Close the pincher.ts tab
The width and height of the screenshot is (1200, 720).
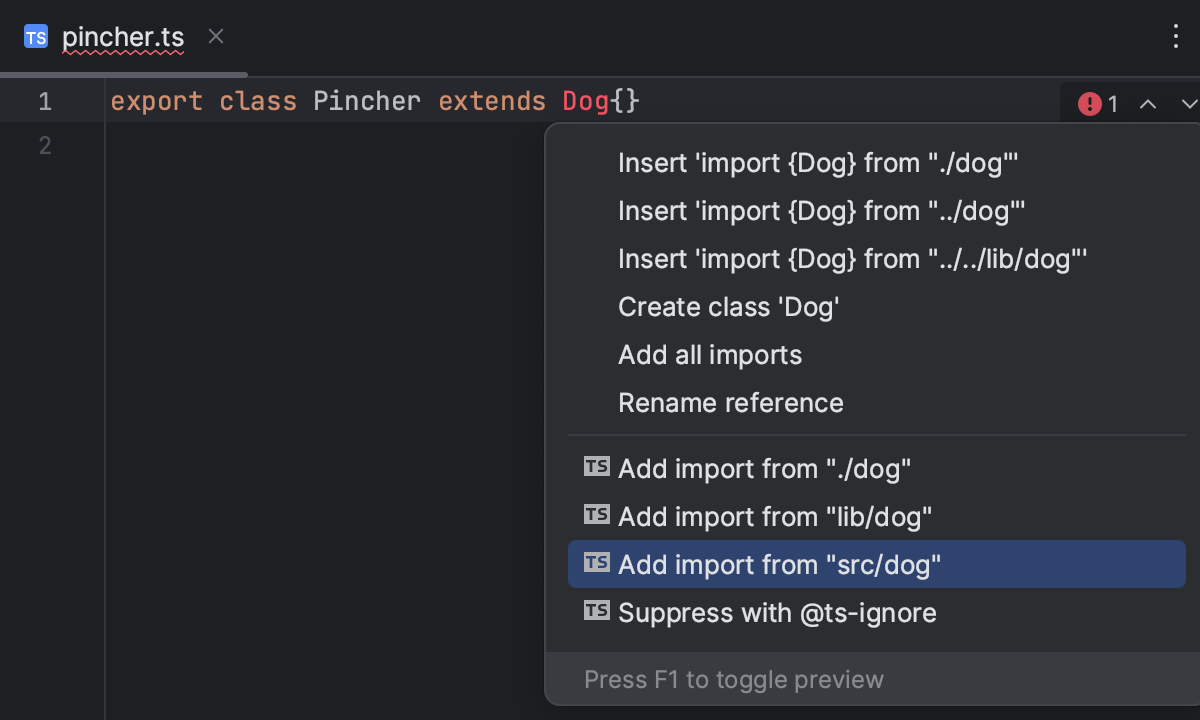[215, 36]
